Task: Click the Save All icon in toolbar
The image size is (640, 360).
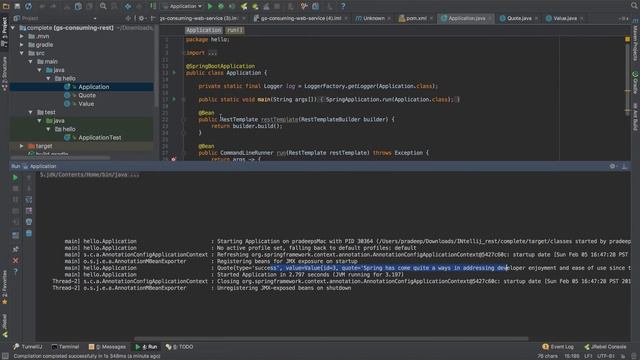Action: pyautogui.click(x=17, y=6)
